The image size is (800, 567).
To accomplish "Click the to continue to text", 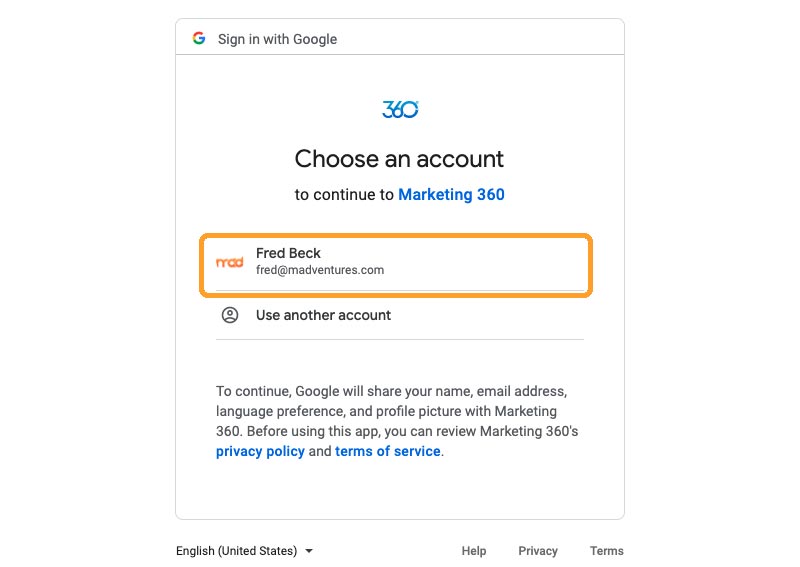I will (x=344, y=194).
